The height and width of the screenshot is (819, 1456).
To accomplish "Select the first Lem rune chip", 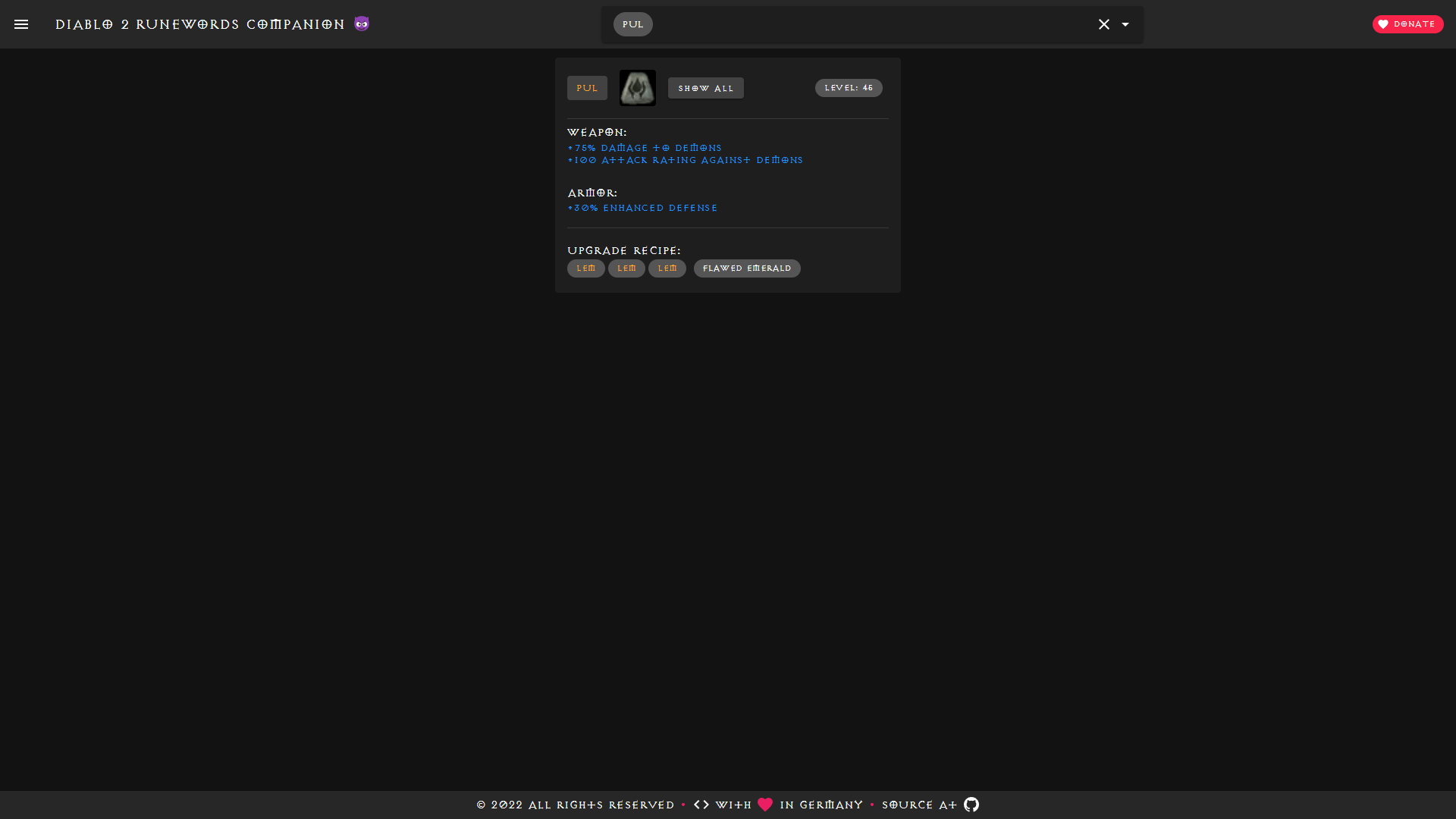I will 586,268.
